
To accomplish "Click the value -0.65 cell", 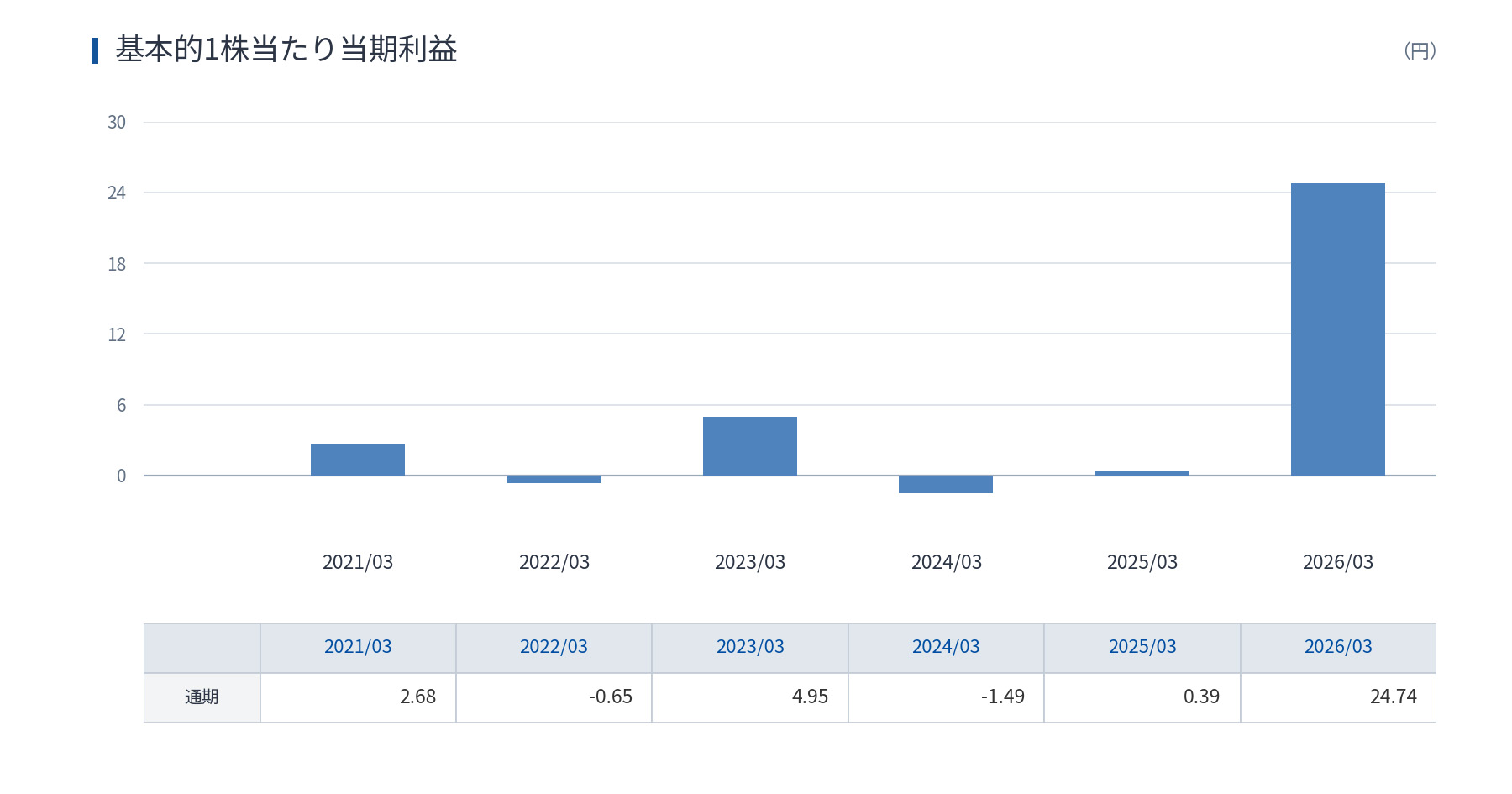I will tap(554, 697).
